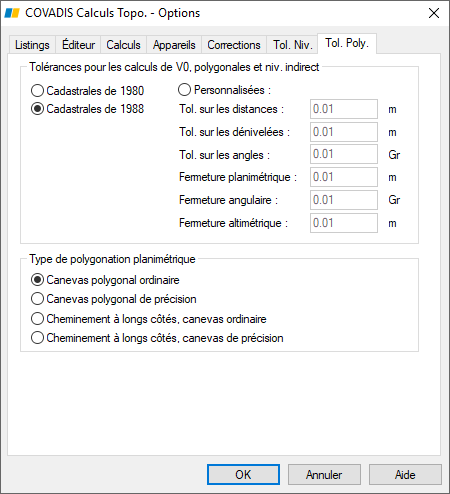Click the Annuler button
450x494 pixels.
click(x=324, y=475)
